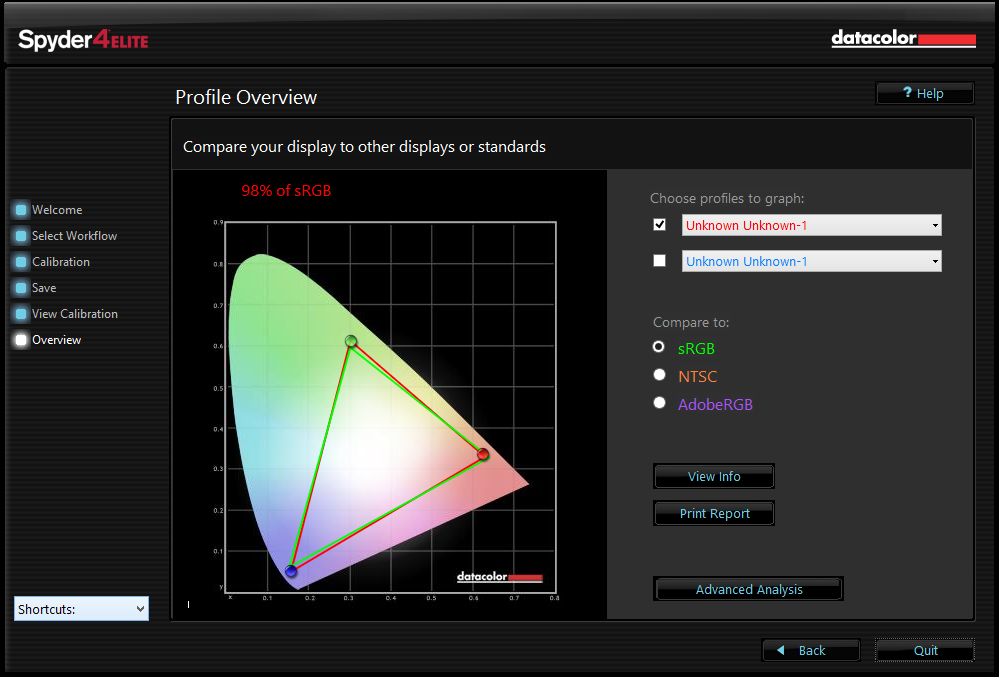Select the Calibration step icon

pyautogui.click(x=21, y=261)
